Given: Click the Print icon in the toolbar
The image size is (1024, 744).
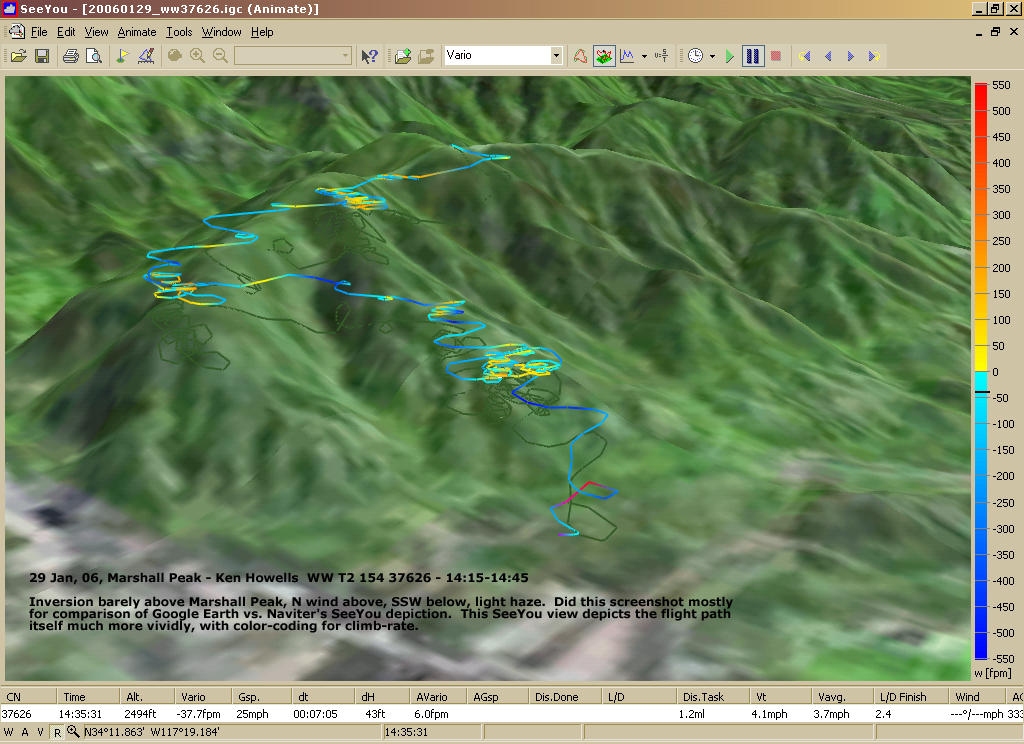Looking at the screenshot, I should pyautogui.click(x=71, y=56).
